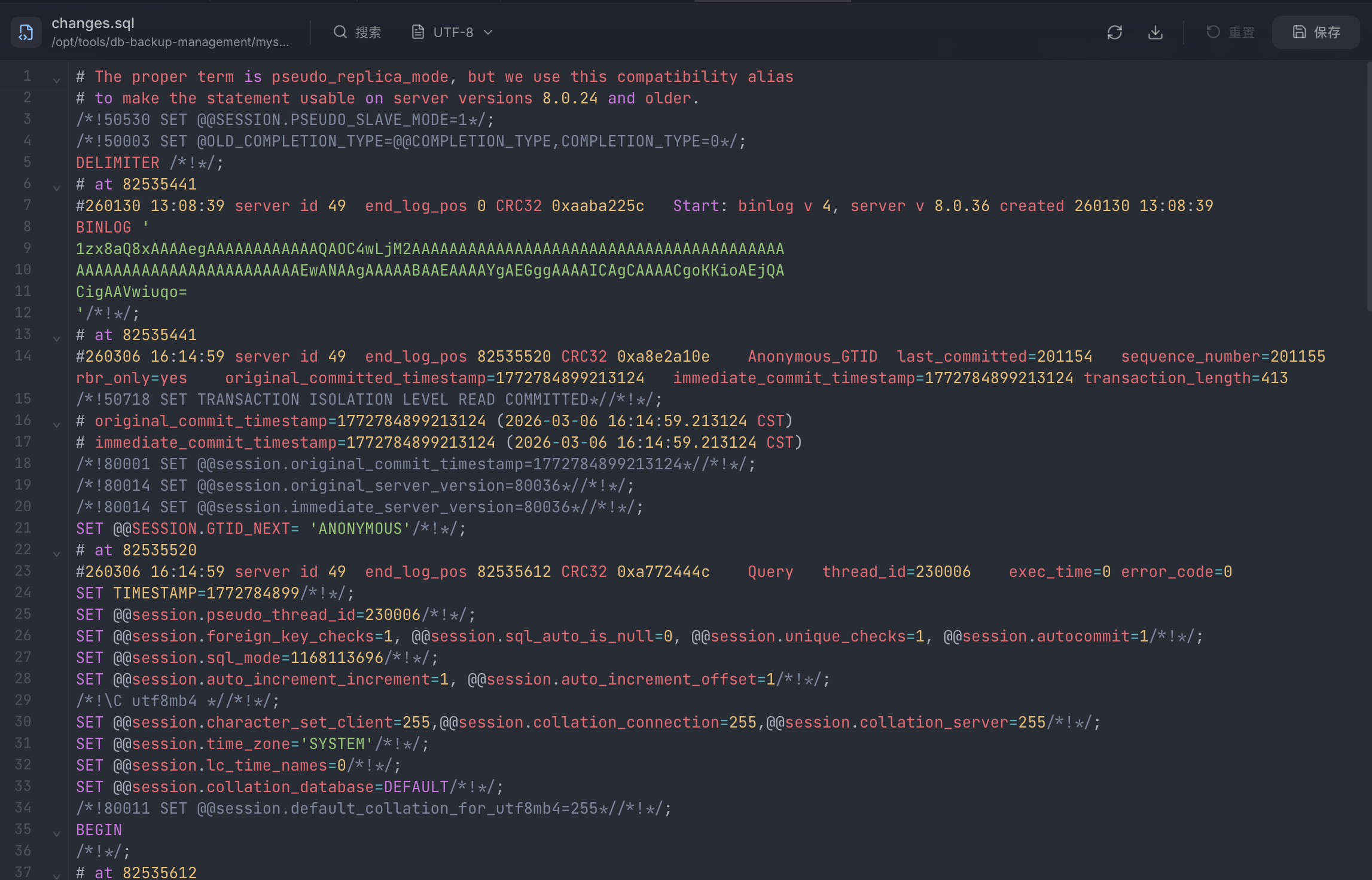Click the reset (重置) arrow icon
The height and width of the screenshot is (880, 1372).
(1212, 32)
